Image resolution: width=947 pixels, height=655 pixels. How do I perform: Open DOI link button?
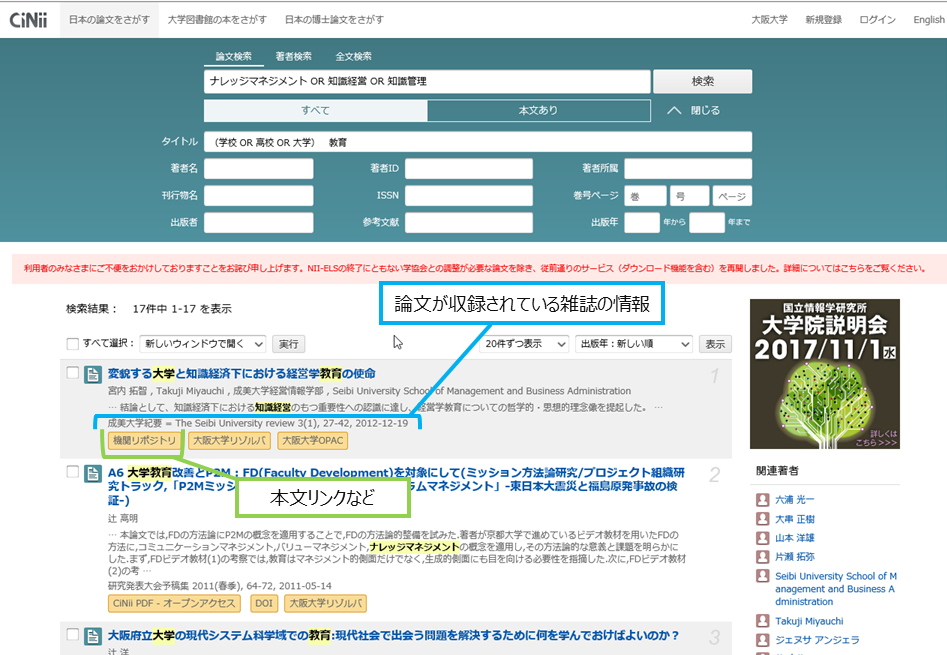click(x=264, y=603)
